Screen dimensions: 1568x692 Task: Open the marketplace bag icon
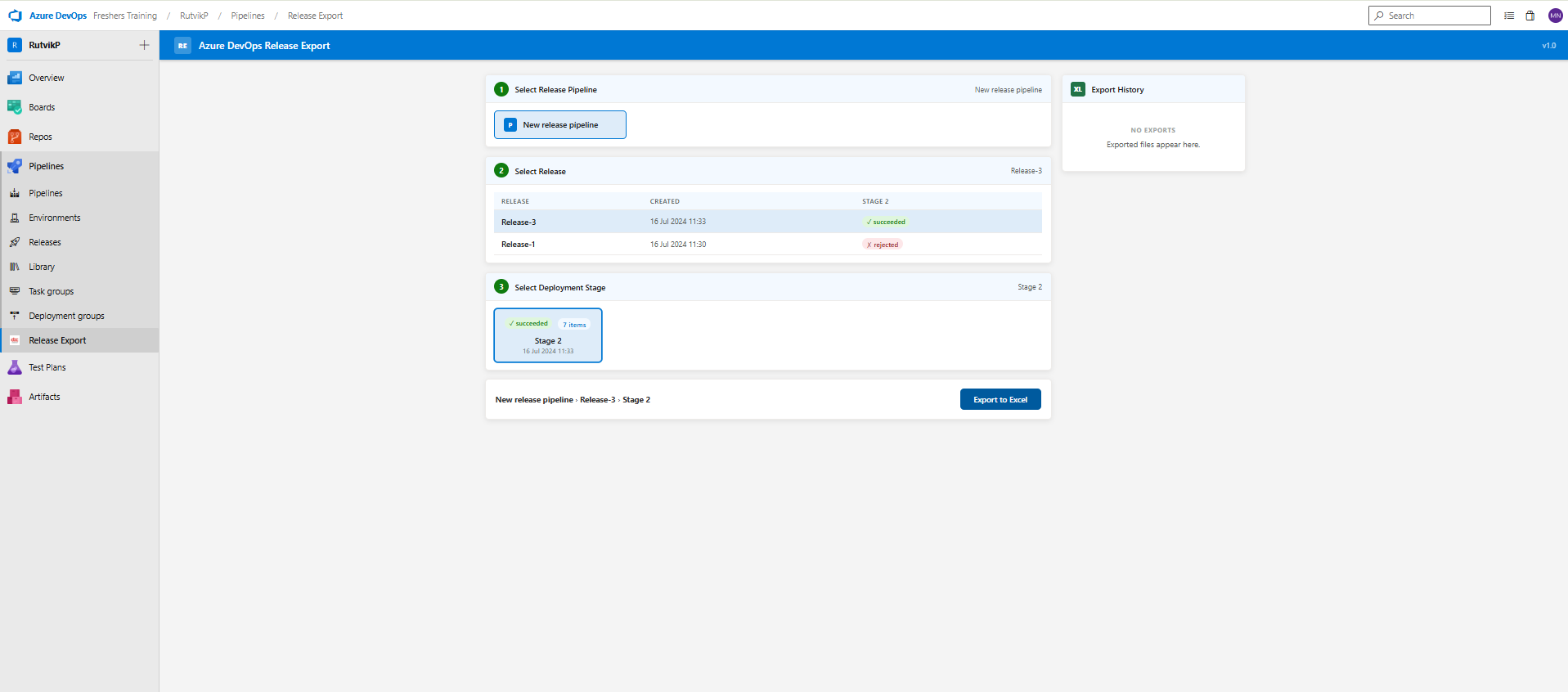coord(1530,16)
